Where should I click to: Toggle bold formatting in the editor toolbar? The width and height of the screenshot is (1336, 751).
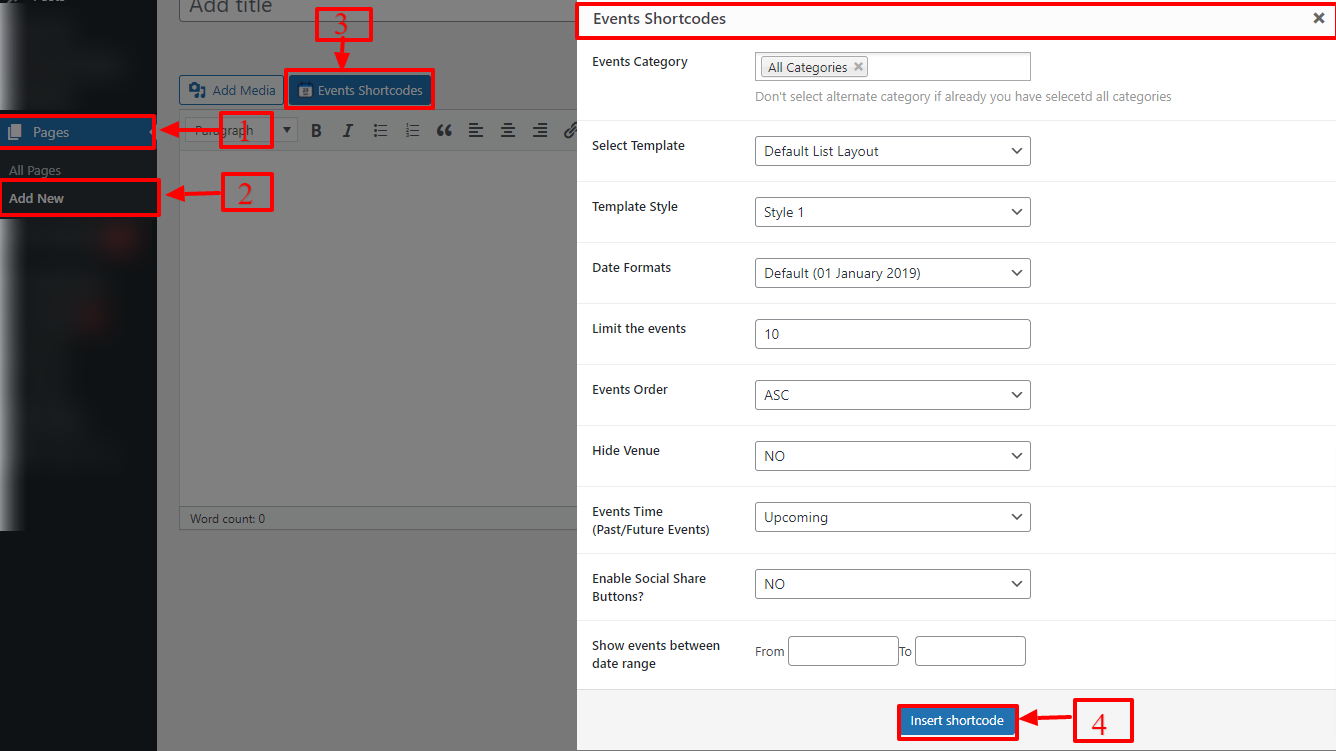pyautogui.click(x=316, y=131)
